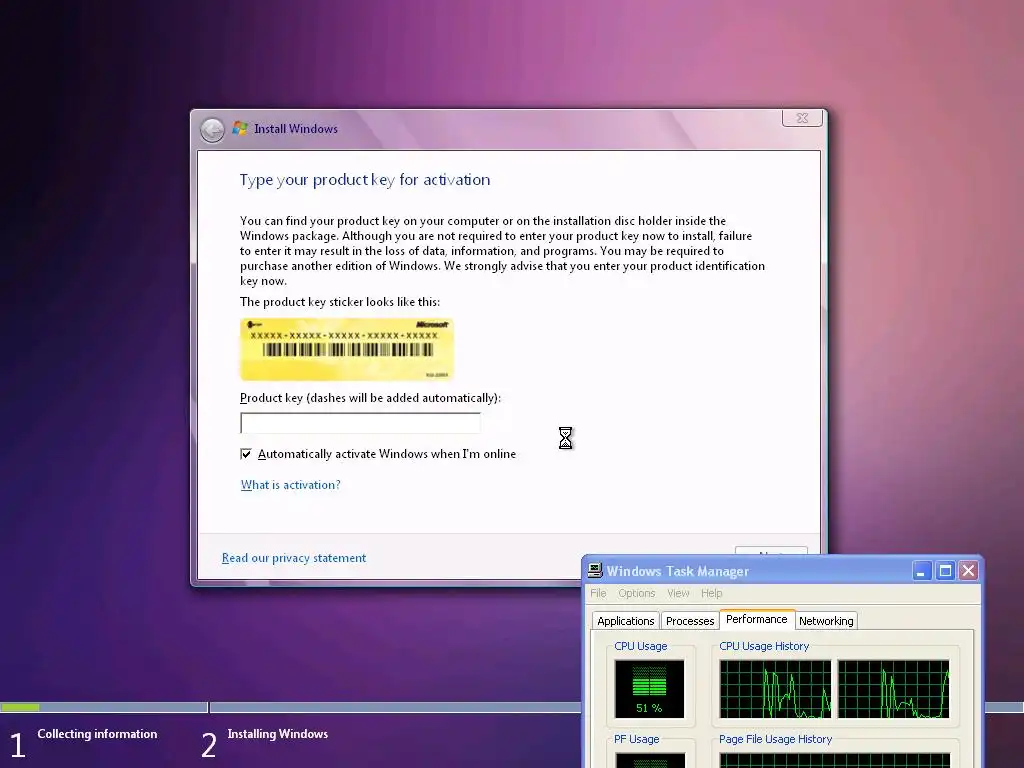This screenshot has width=1024, height=768.
Task: Minimize the Windows Task Manager window
Action: pos(921,571)
